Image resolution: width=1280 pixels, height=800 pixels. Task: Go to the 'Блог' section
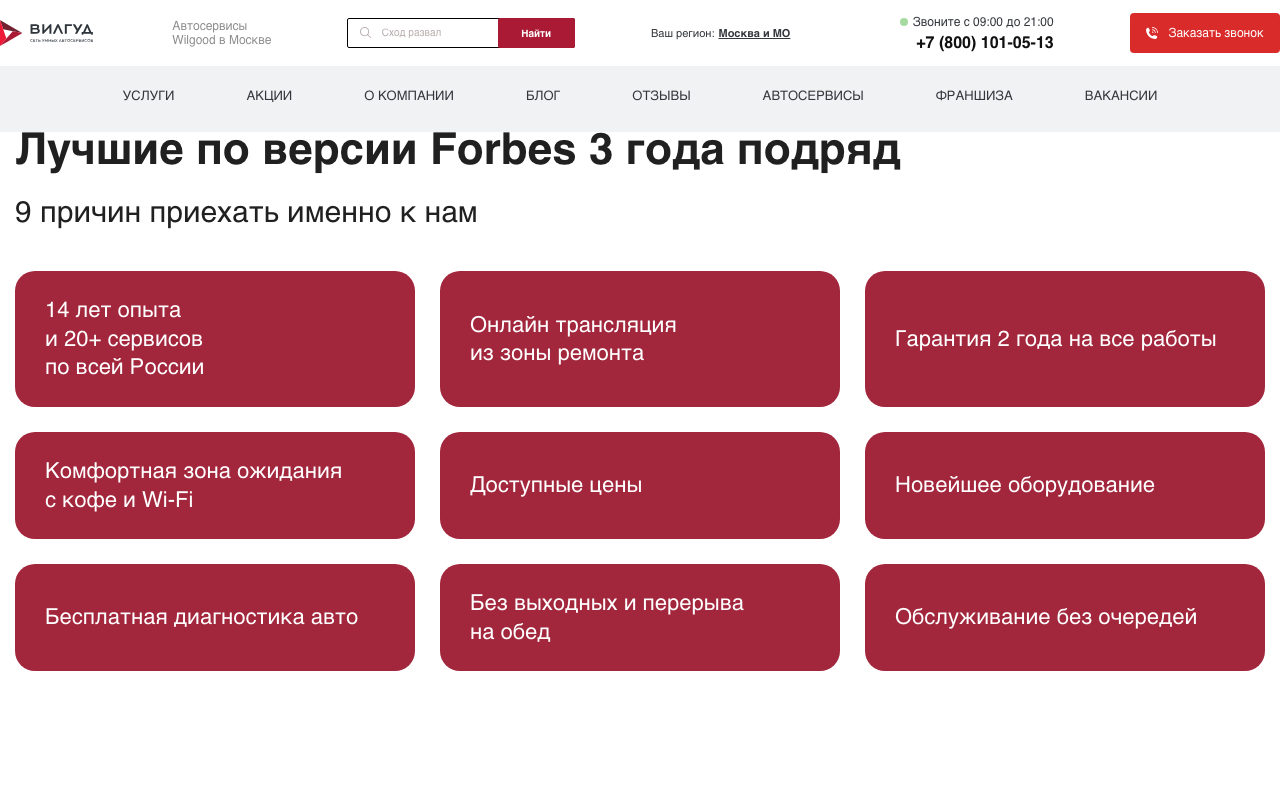tap(543, 96)
